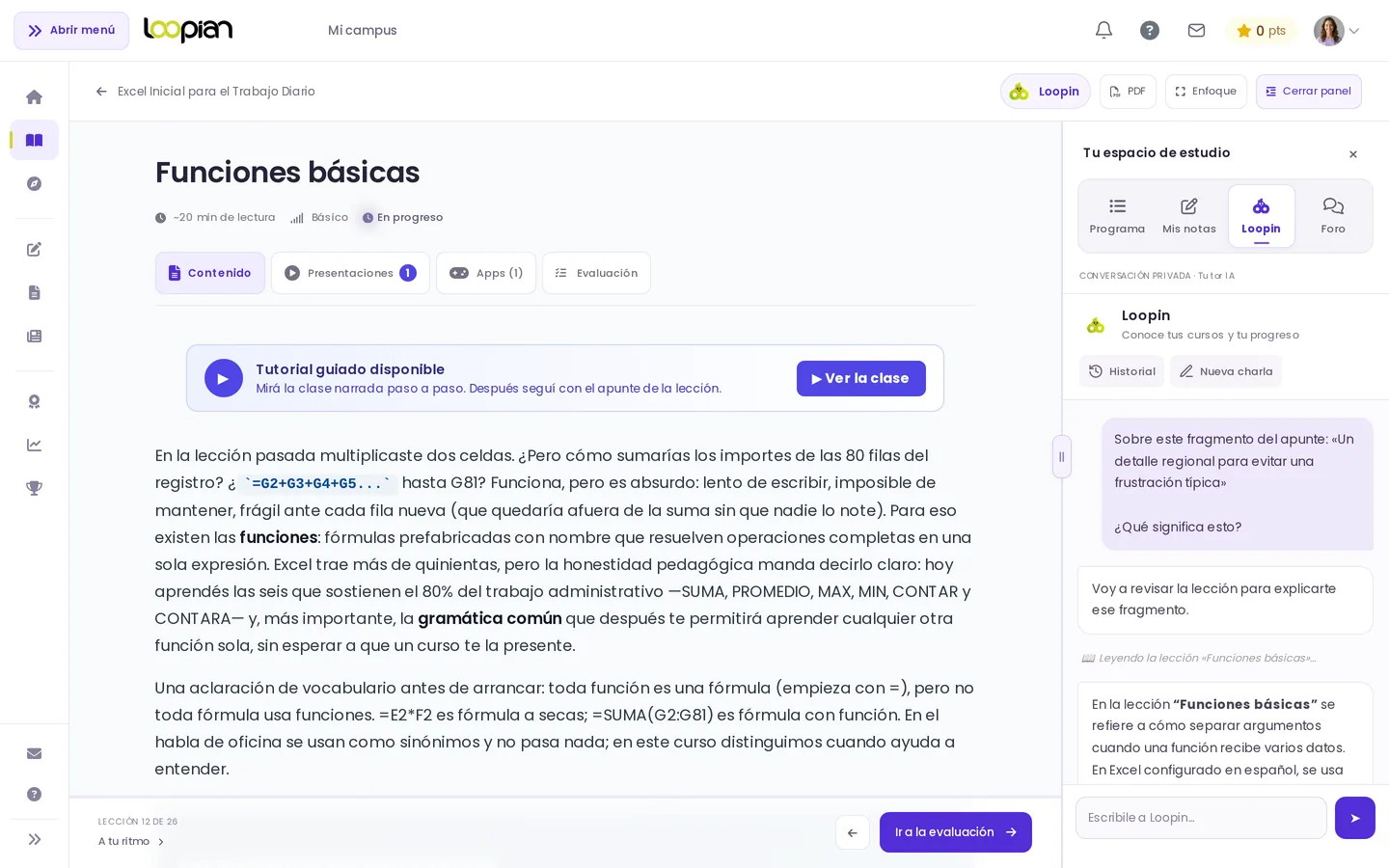Viewport: 1389px width, 868px height.
Task: Go to previous lesson arrow
Action: [x=853, y=832]
